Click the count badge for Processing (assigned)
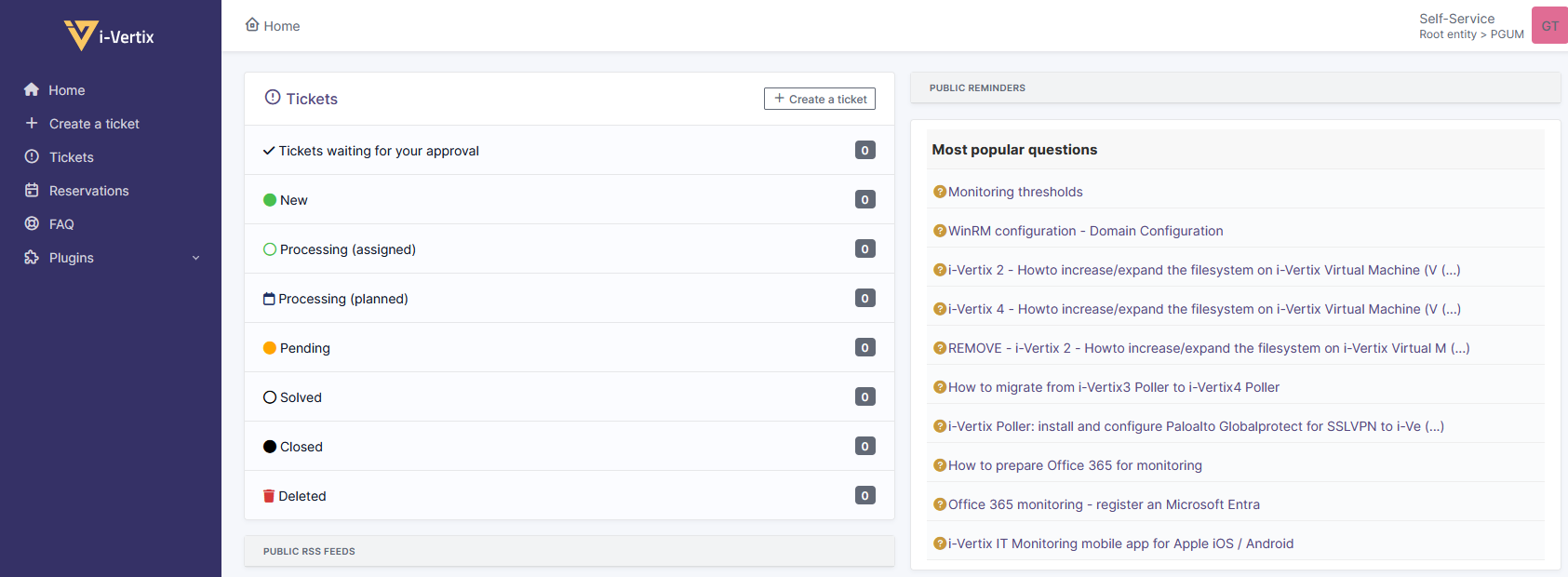The height and width of the screenshot is (577, 1568). click(x=865, y=248)
